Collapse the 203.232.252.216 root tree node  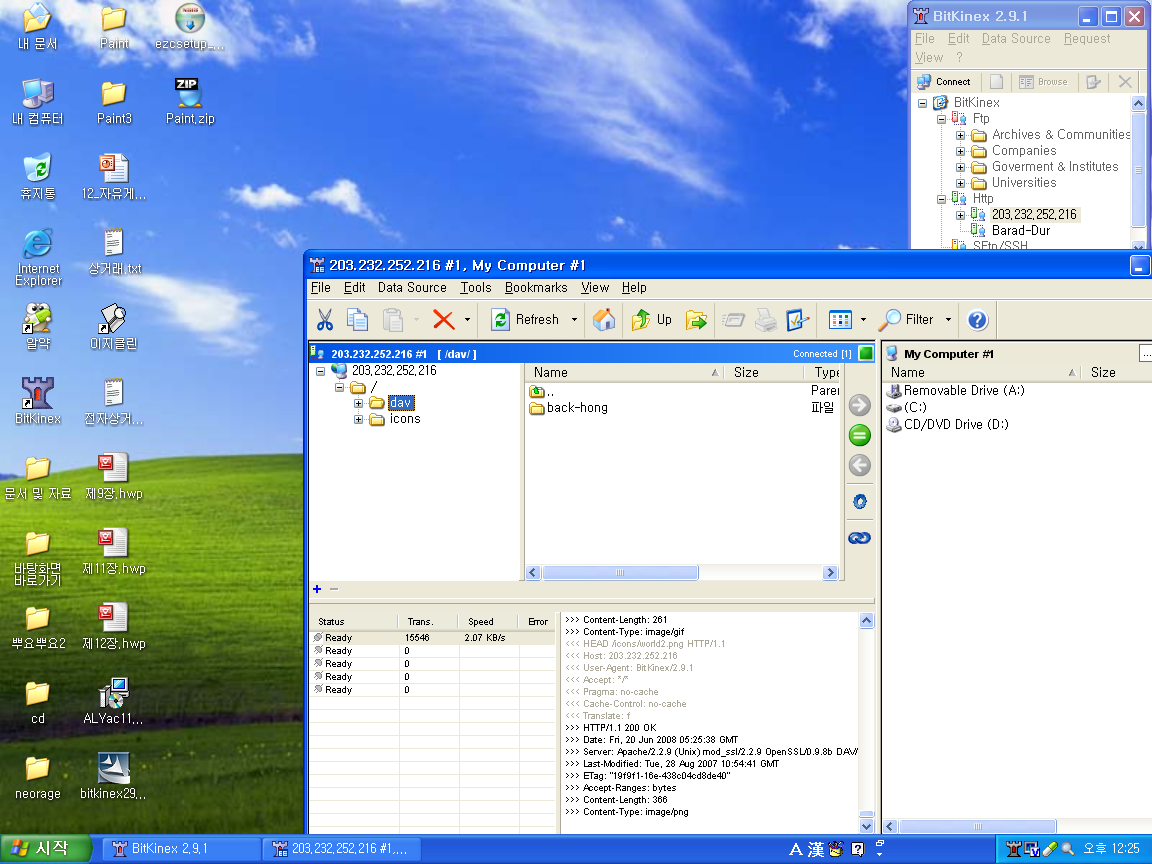click(x=321, y=371)
